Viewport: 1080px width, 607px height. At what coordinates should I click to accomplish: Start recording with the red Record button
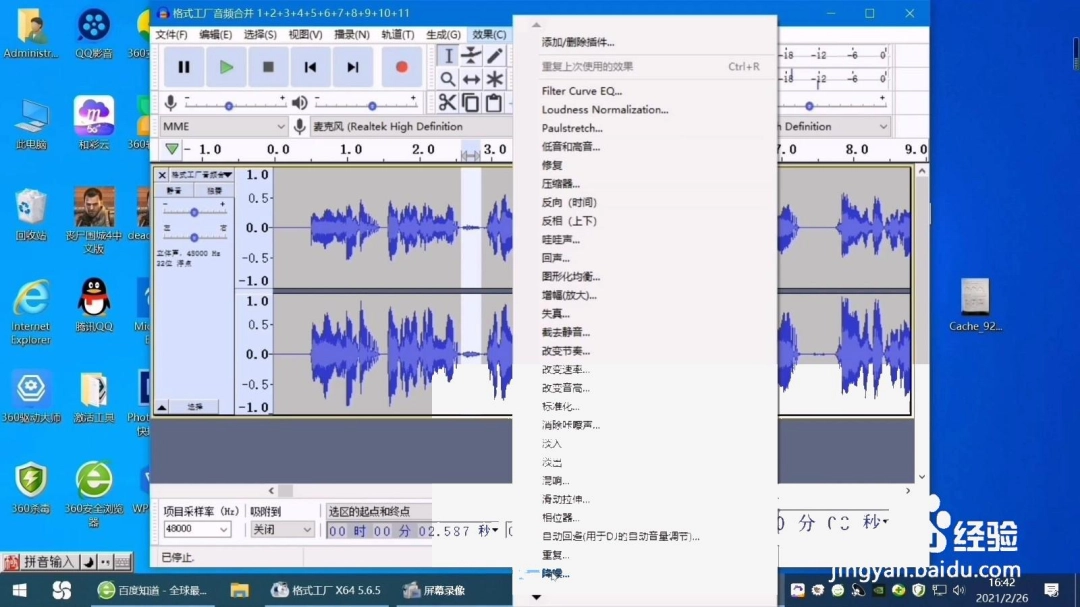tap(402, 67)
